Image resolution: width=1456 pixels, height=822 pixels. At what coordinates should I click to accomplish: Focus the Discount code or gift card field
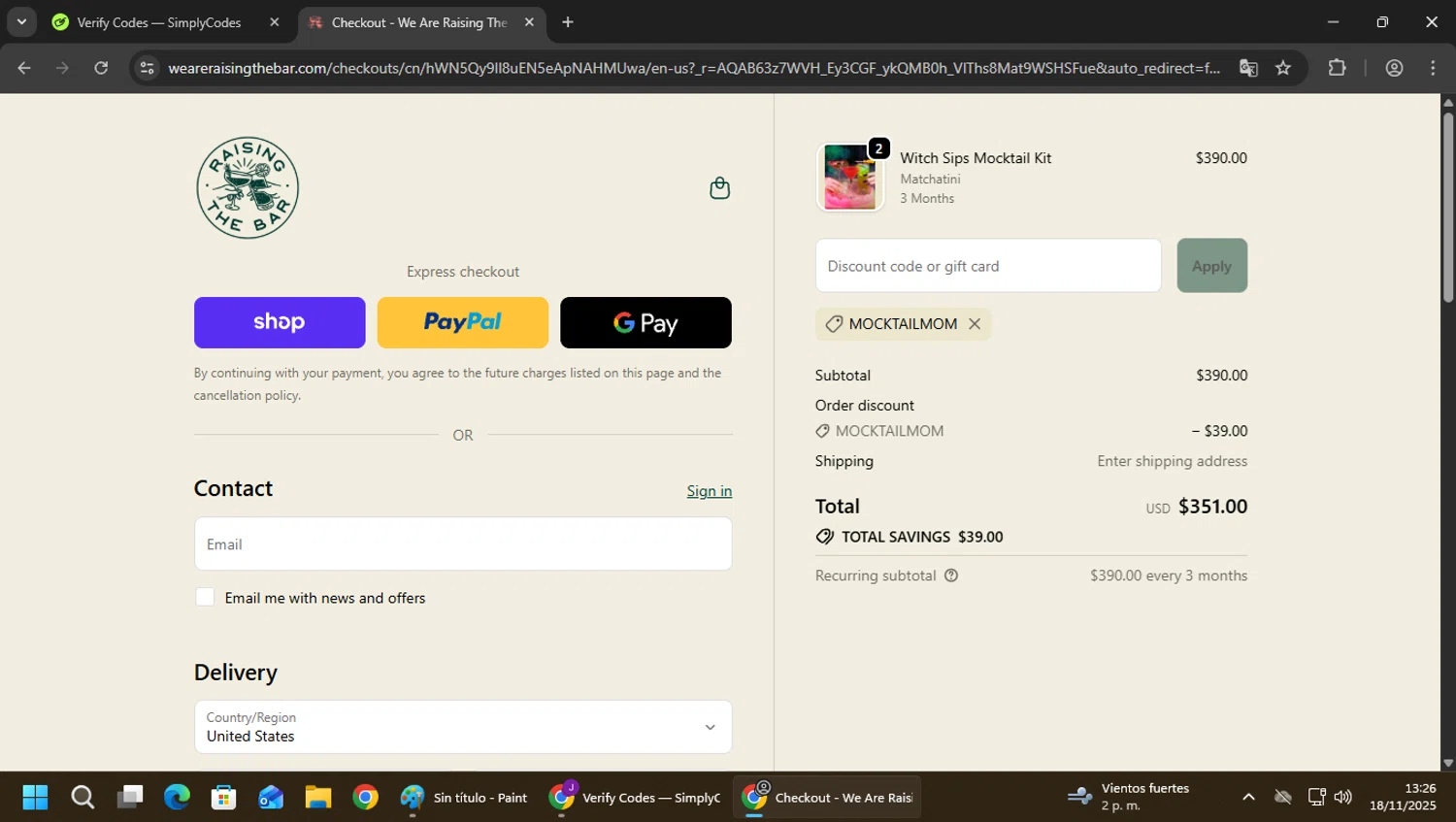tap(988, 266)
